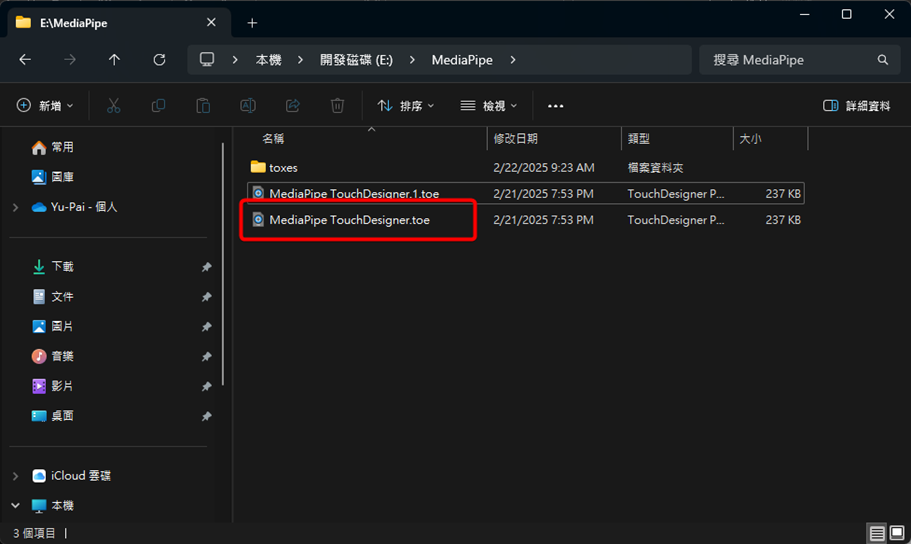This screenshot has height=544, width=911.
Task: Click the Delete trash can icon
Action: 338,106
